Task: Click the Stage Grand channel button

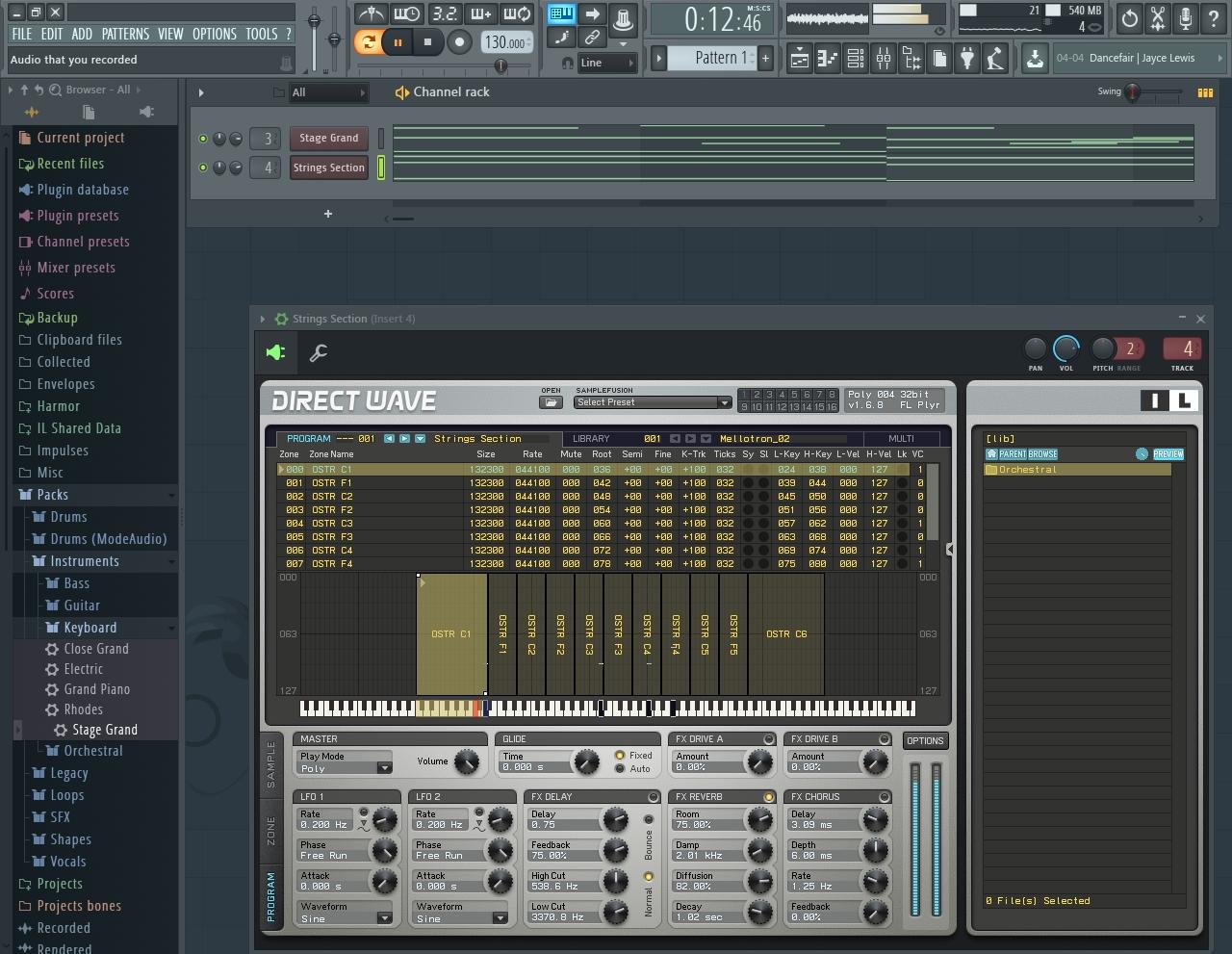Action: pyautogui.click(x=329, y=138)
